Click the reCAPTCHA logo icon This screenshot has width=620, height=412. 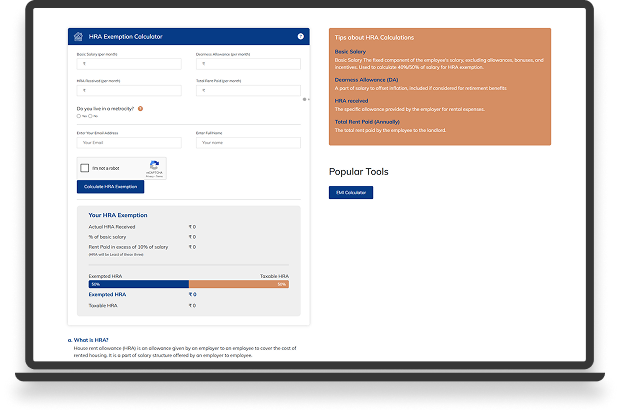(x=155, y=165)
